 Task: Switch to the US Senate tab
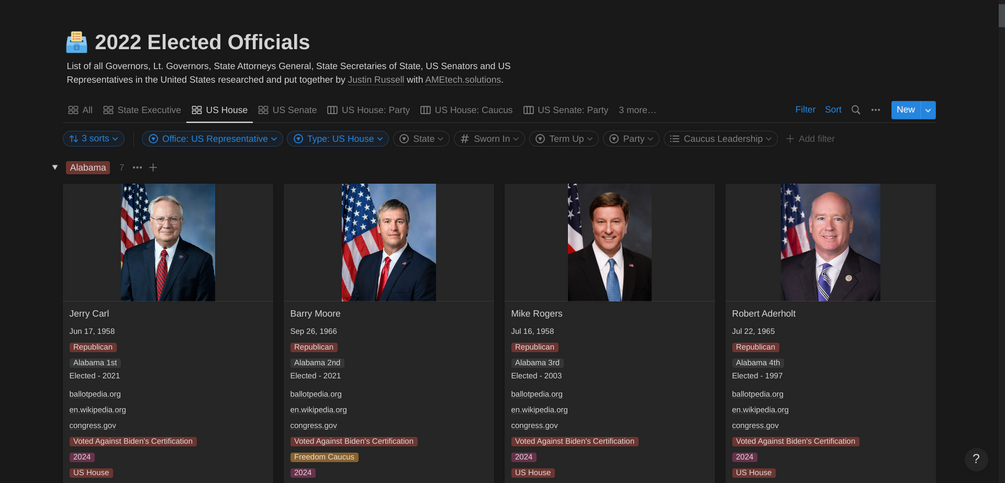tap(287, 110)
